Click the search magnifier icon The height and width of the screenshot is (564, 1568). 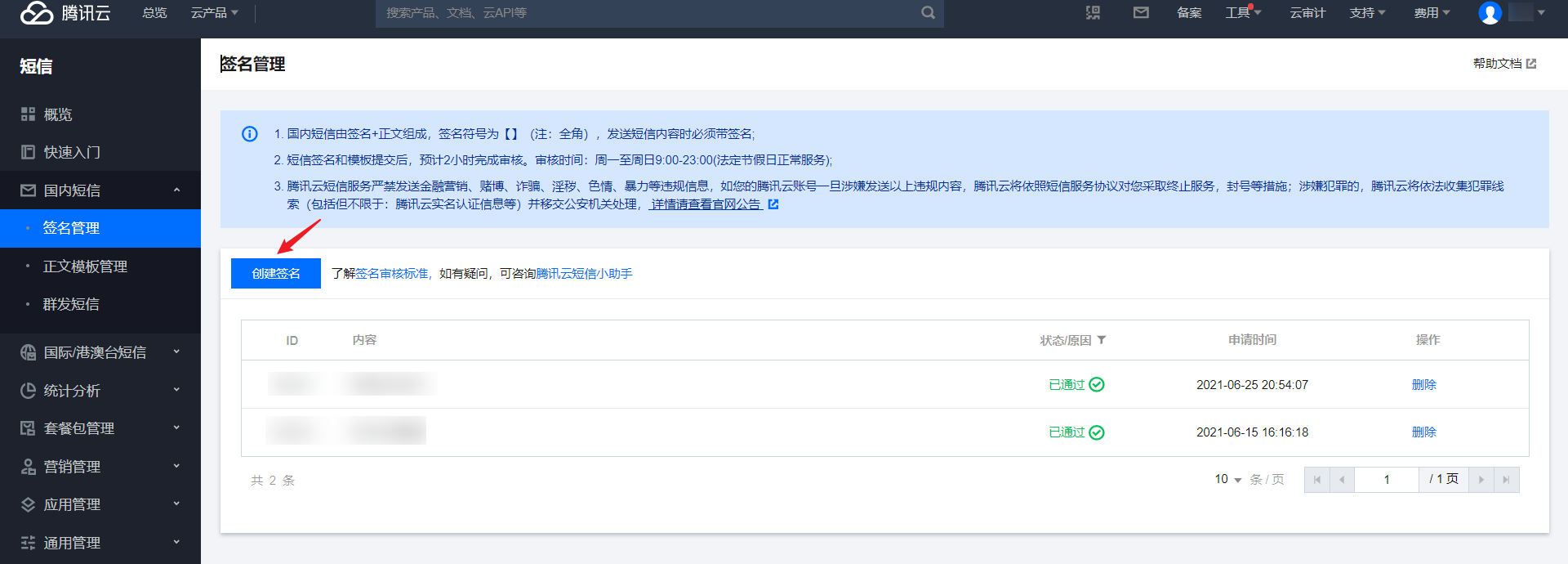click(x=928, y=12)
